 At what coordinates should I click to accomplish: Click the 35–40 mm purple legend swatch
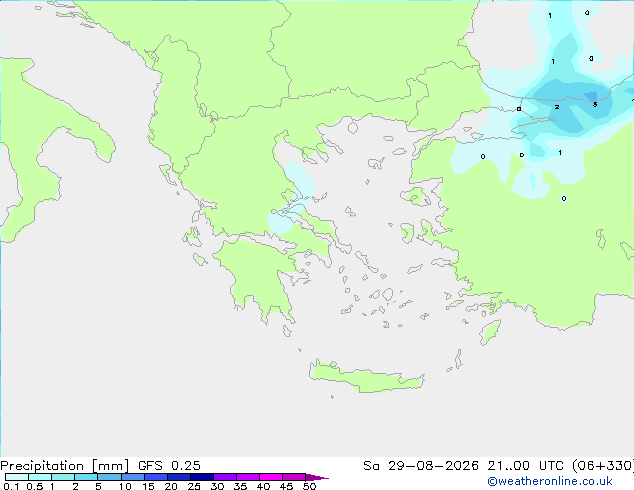coord(248,477)
